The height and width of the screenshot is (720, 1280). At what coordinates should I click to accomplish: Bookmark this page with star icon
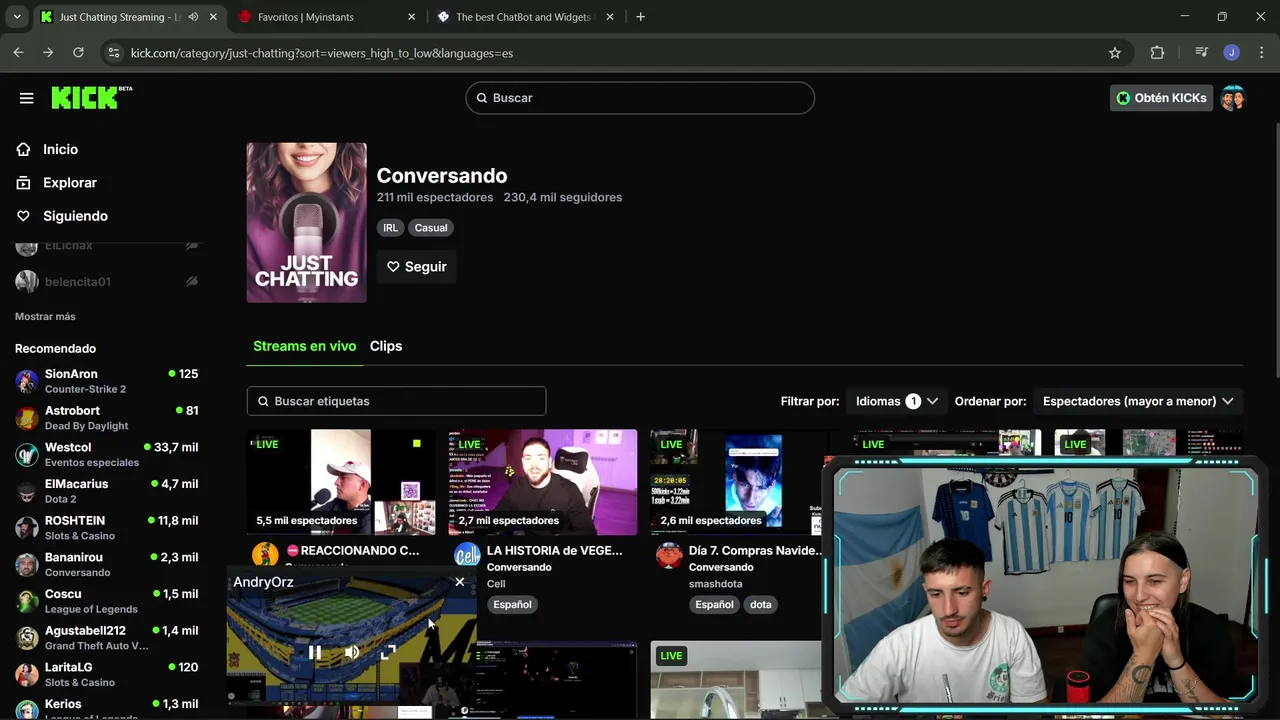coord(1115,53)
